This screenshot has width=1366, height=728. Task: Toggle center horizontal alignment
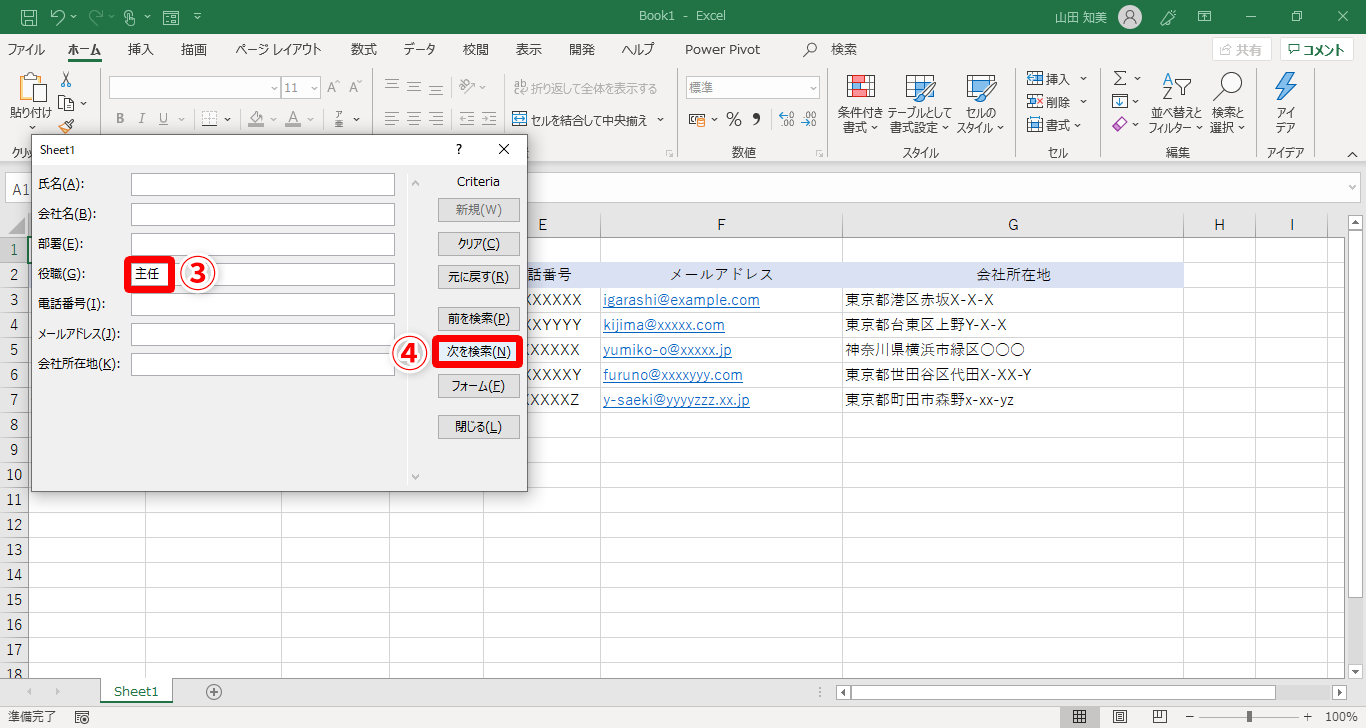[x=412, y=119]
